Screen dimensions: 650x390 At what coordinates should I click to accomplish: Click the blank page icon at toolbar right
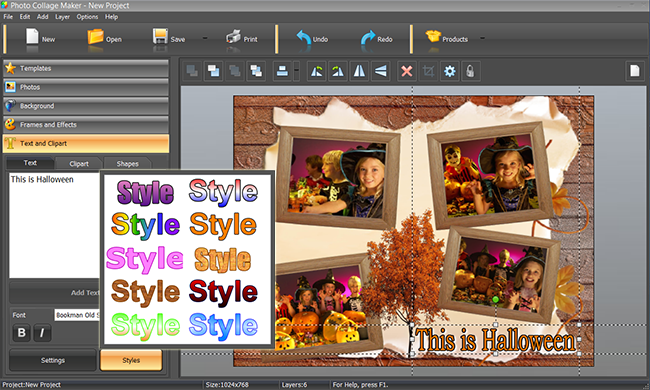click(635, 71)
